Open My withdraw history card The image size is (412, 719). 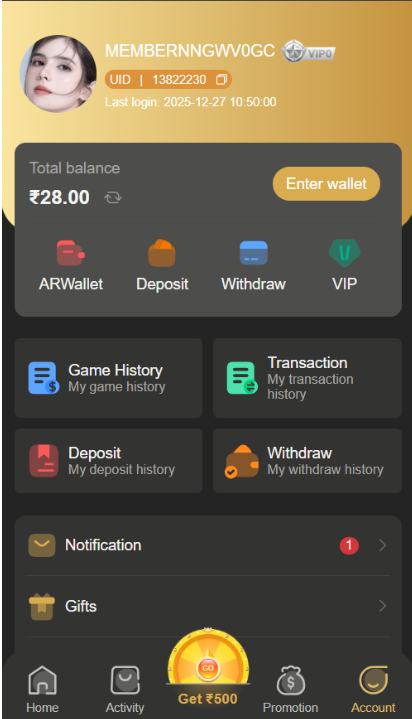click(x=307, y=461)
